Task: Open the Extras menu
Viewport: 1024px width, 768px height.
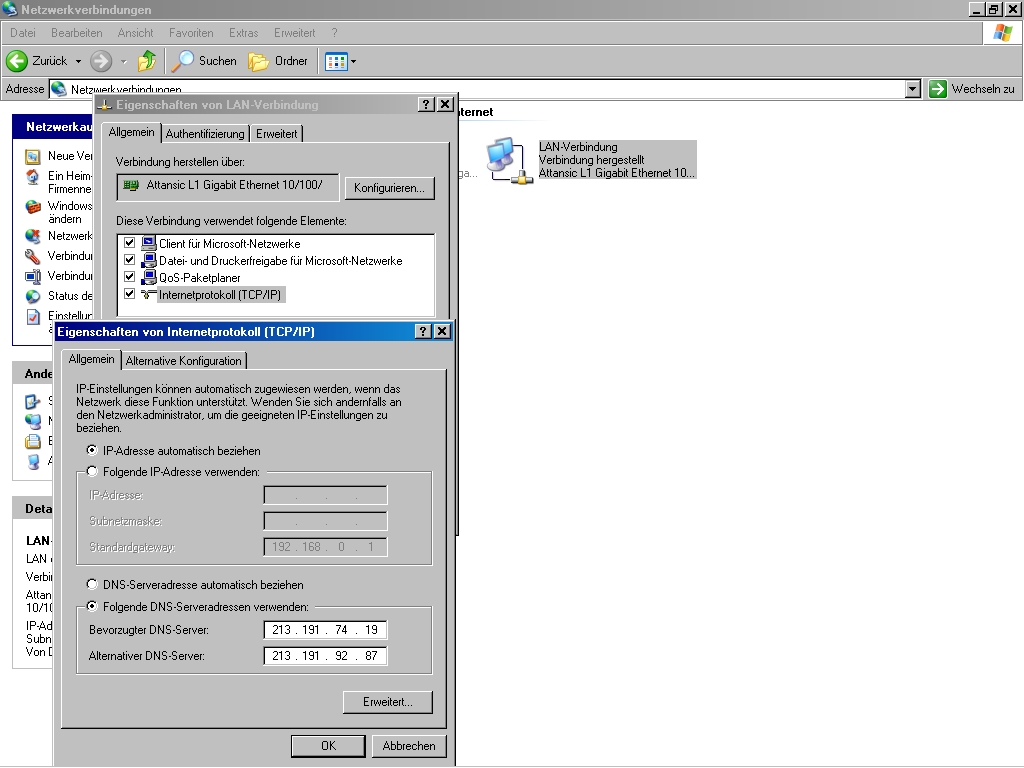Action: point(243,33)
